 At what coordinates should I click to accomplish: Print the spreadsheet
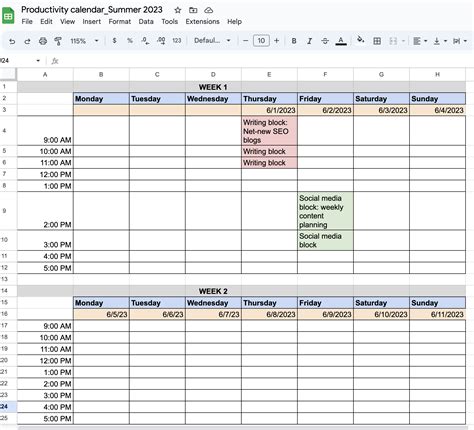[x=43, y=41]
